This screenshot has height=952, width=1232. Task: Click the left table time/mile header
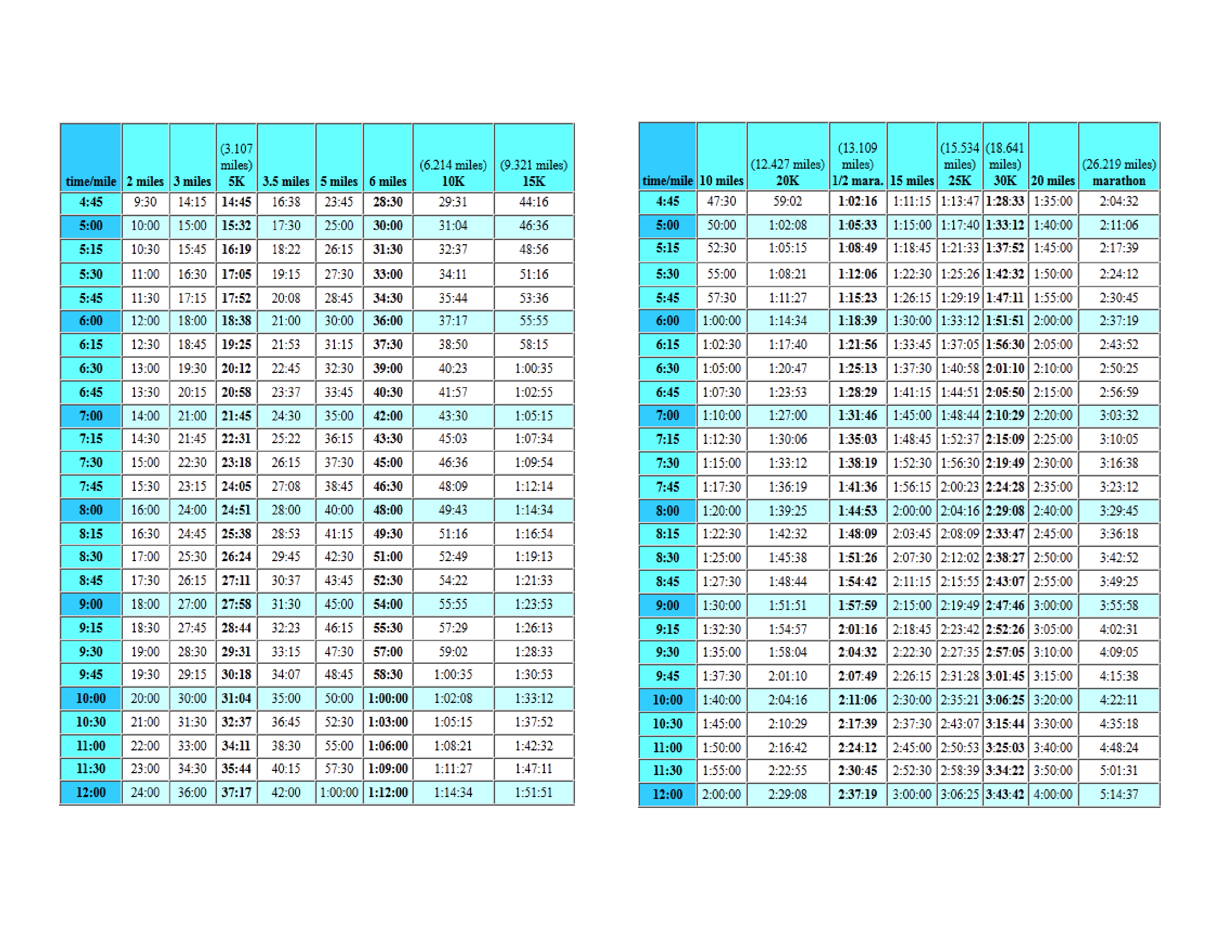tap(91, 181)
